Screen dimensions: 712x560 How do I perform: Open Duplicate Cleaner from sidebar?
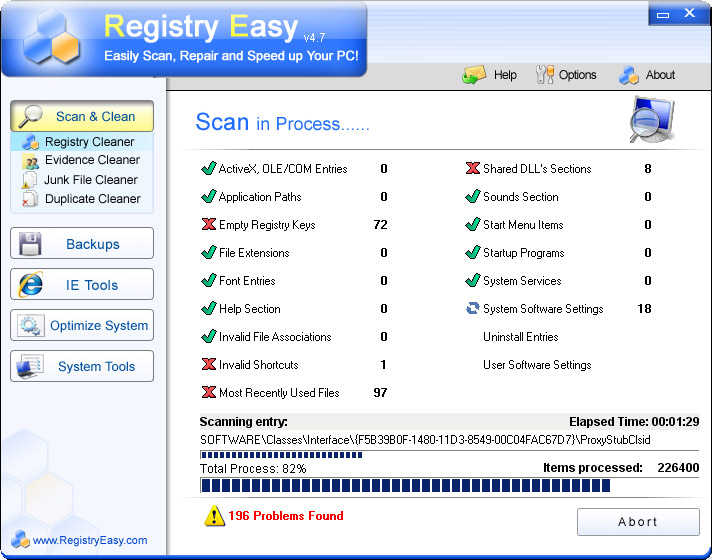click(92, 199)
